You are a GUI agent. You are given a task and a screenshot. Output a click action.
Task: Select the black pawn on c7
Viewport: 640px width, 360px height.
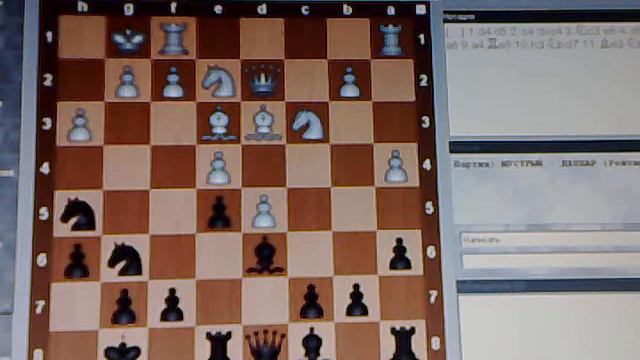tap(311, 302)
